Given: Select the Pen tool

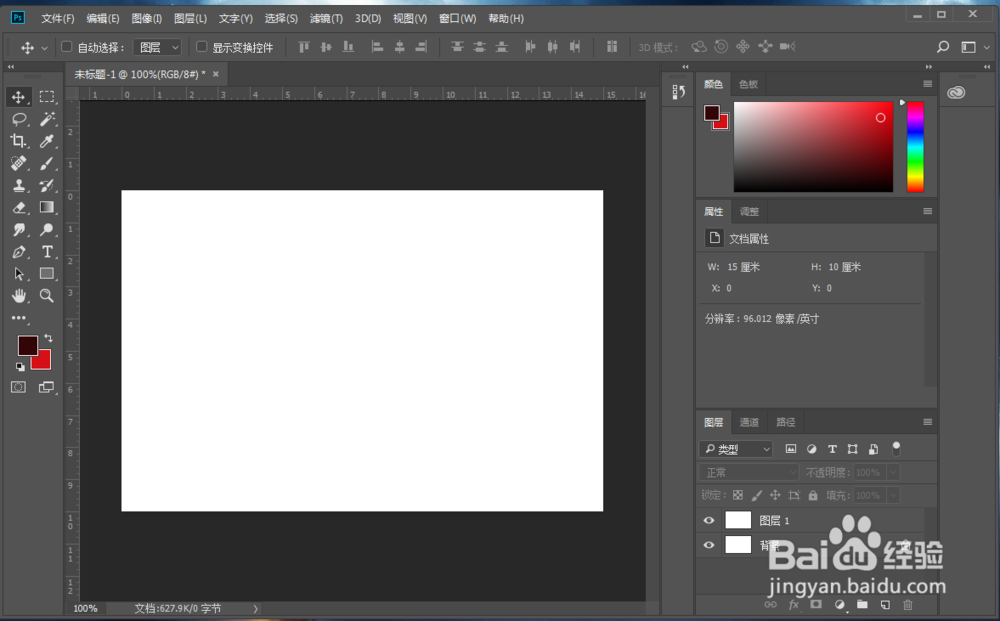Looking at the screenshot, I should [18, 252].
